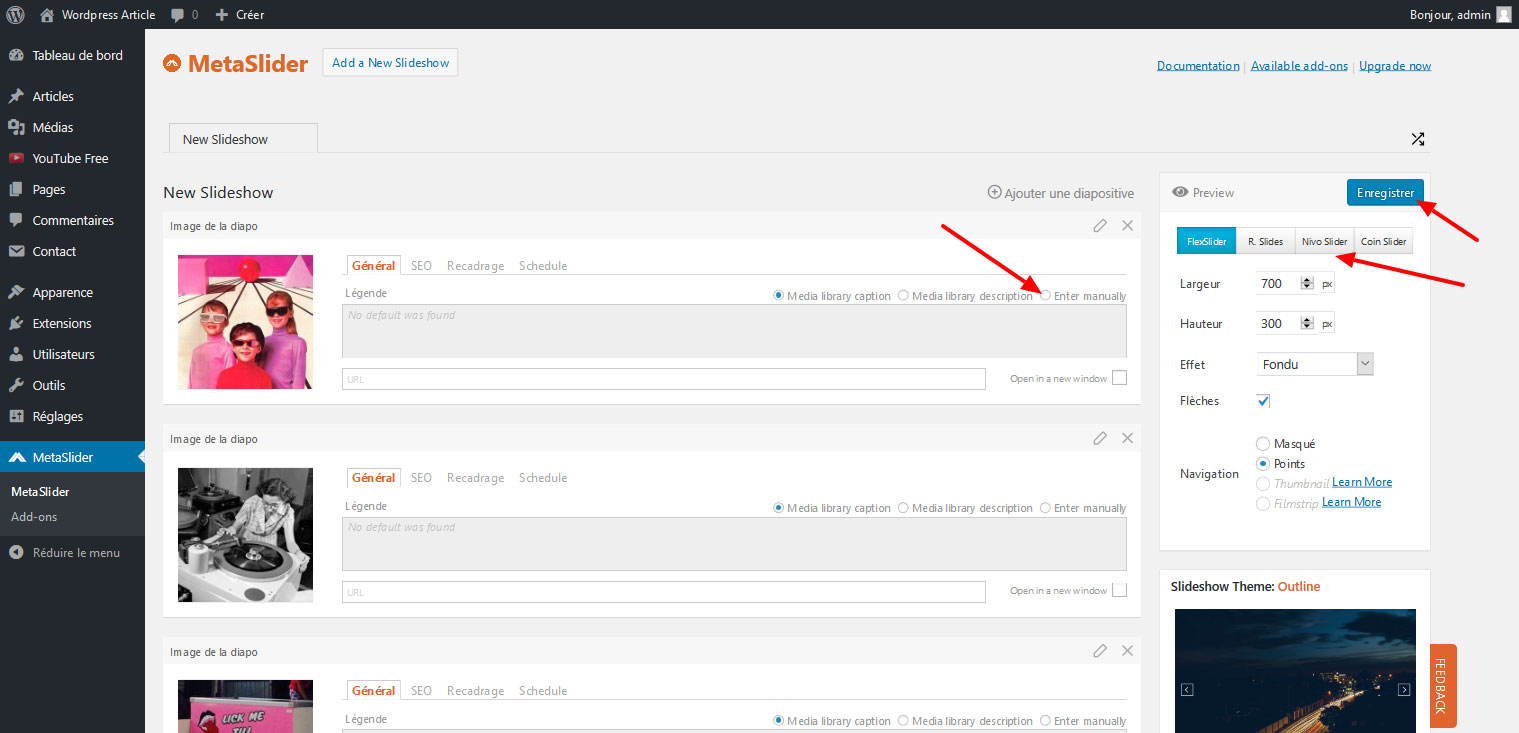Click the sunglasses kids slide thumbnail
1519x733 pixels.
point(245,322)
